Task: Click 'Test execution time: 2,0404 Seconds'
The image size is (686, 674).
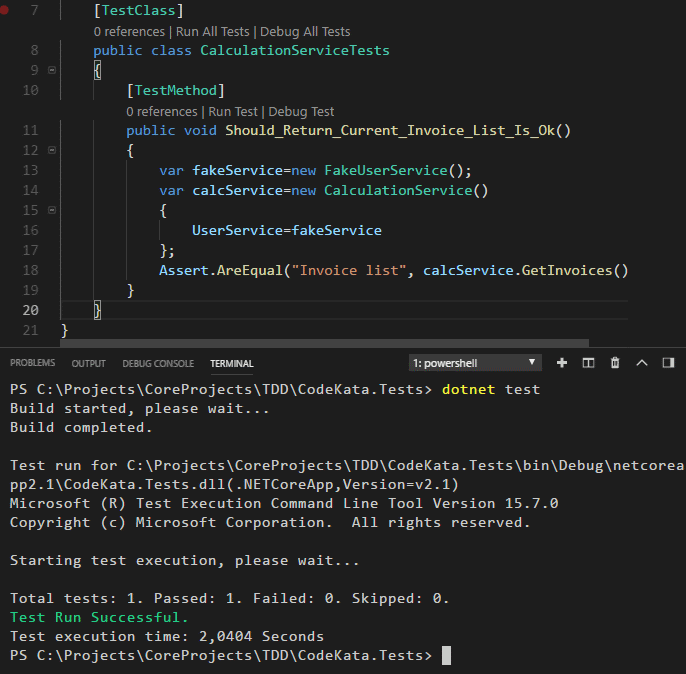Action: pyautogui.click(x=167, y=636)
